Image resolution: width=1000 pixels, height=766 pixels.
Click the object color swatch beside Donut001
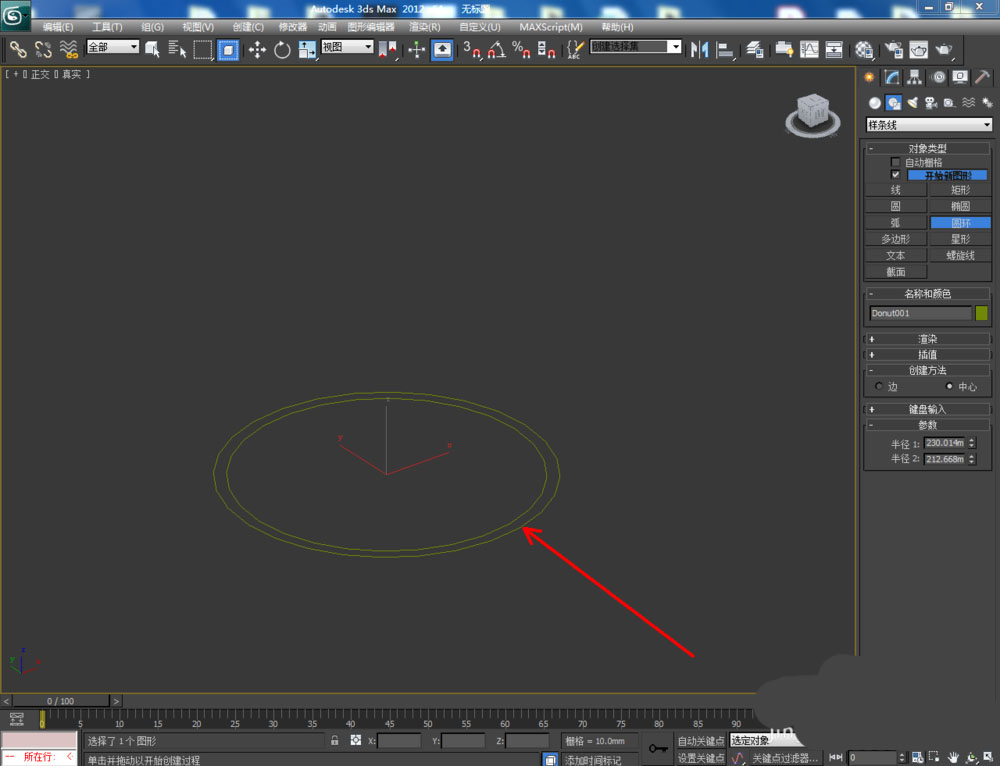pyautogui.click(x=981, y=313)
